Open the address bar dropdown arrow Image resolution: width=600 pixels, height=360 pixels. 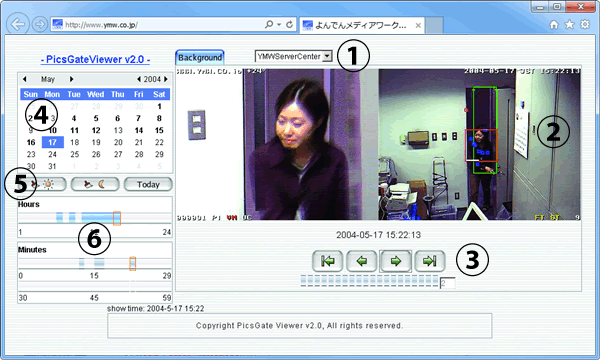click(x=279, y=24)
